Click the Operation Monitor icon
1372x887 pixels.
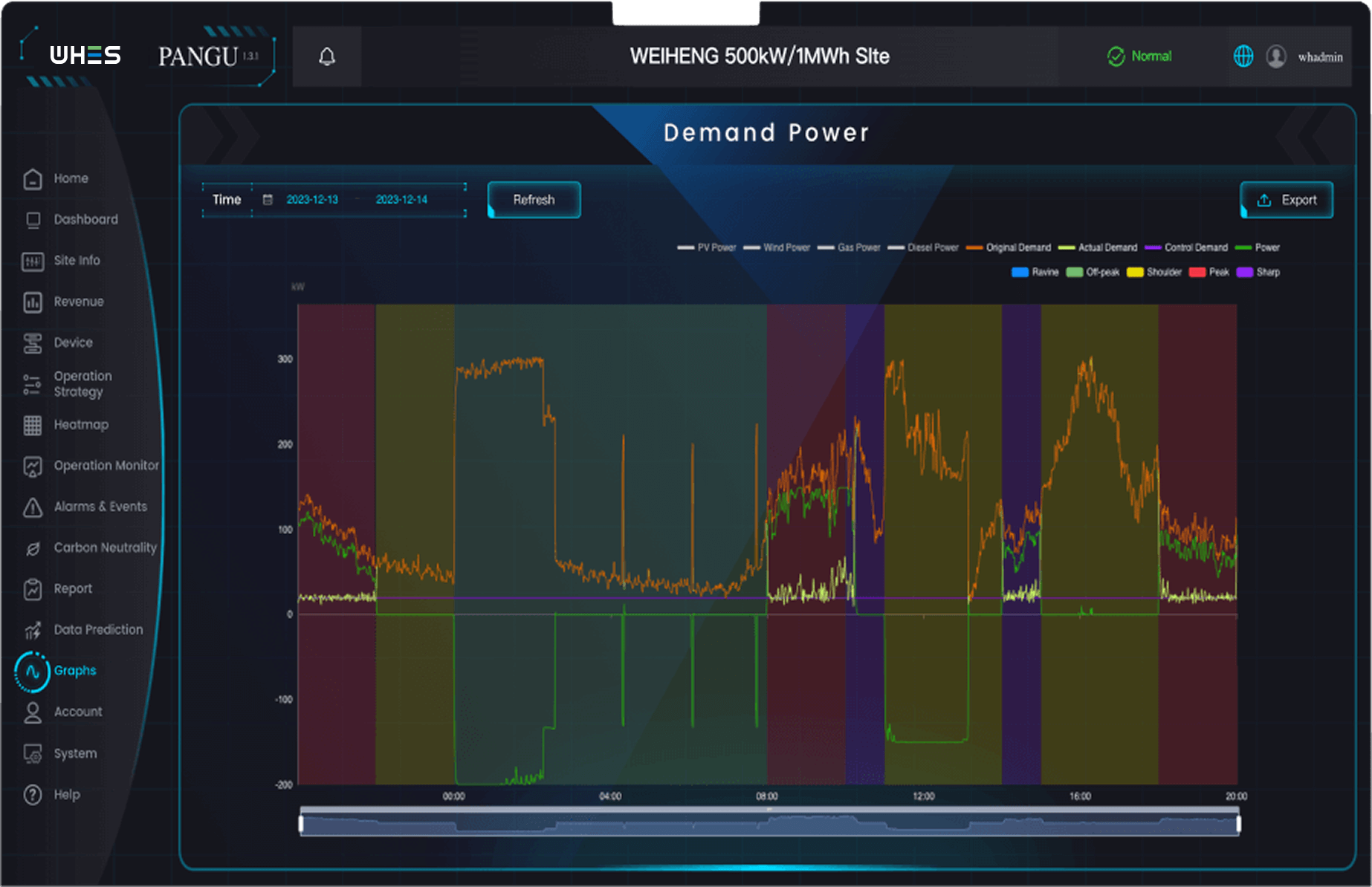[x=33, y=466]
